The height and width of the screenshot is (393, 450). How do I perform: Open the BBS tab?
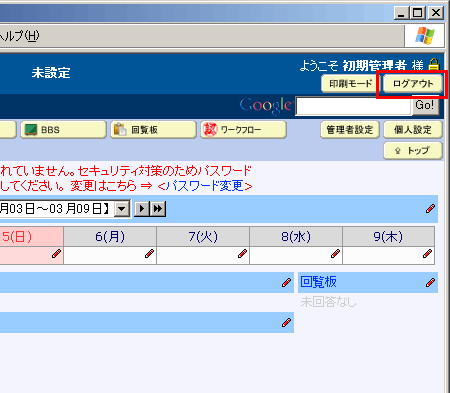(x=63, y=130)
